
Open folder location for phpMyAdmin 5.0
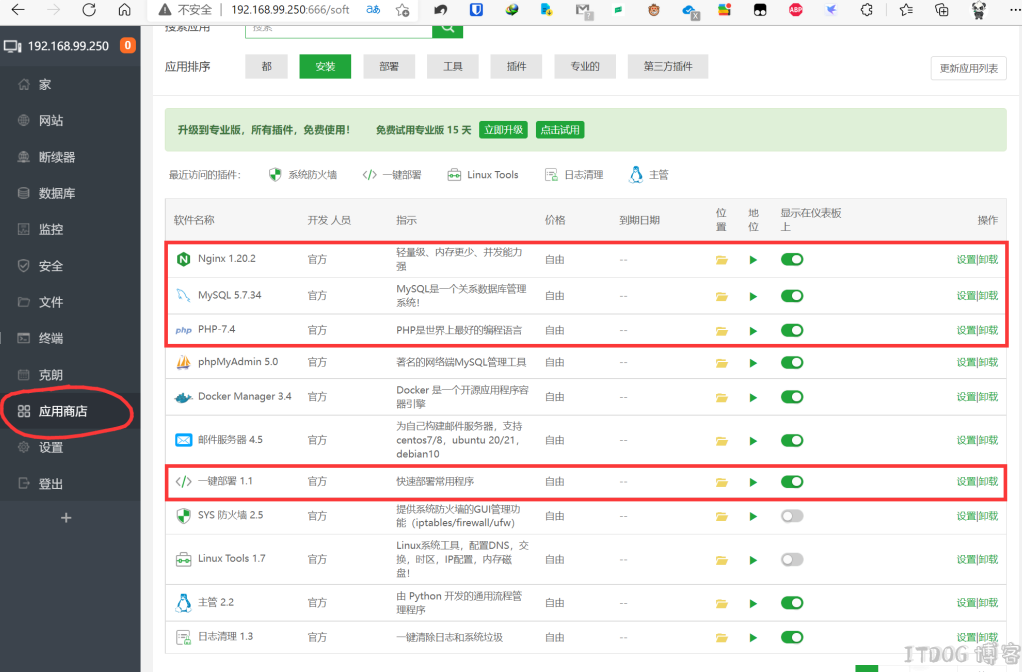click(x=722, y=363)
